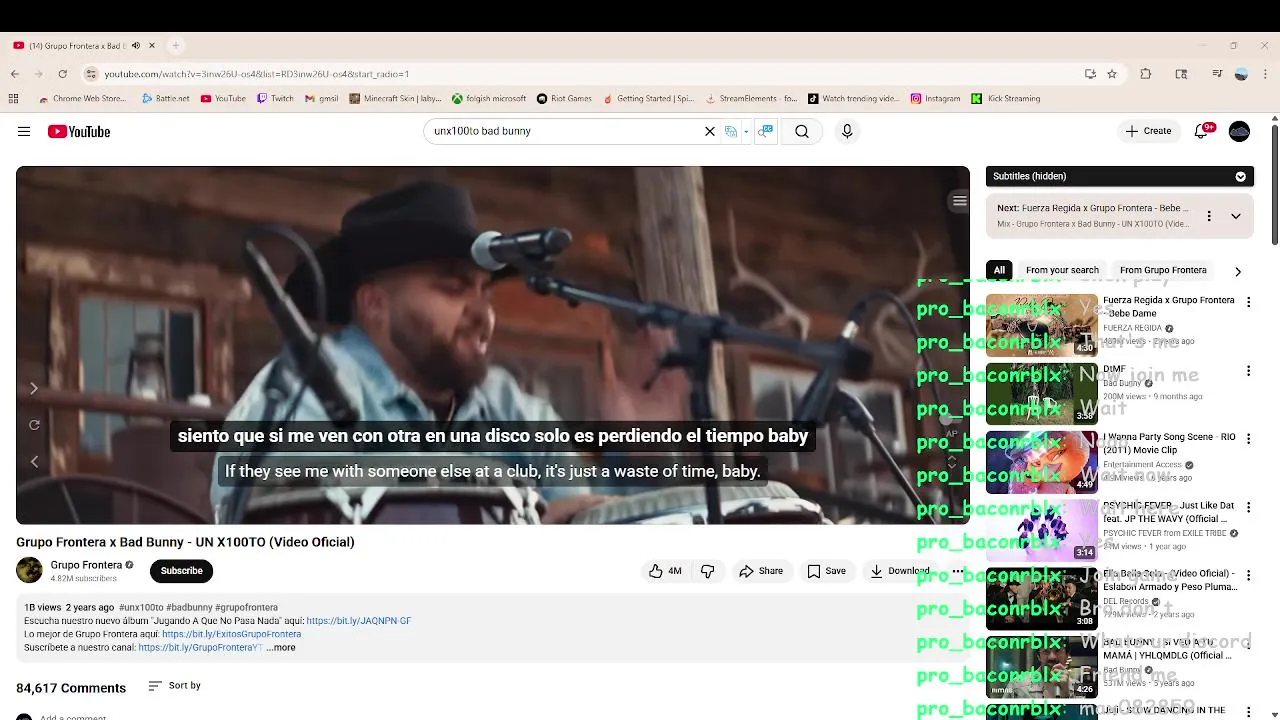
Task: Open account avatar menu in YouTube
Action: (x=1239, y=131)
